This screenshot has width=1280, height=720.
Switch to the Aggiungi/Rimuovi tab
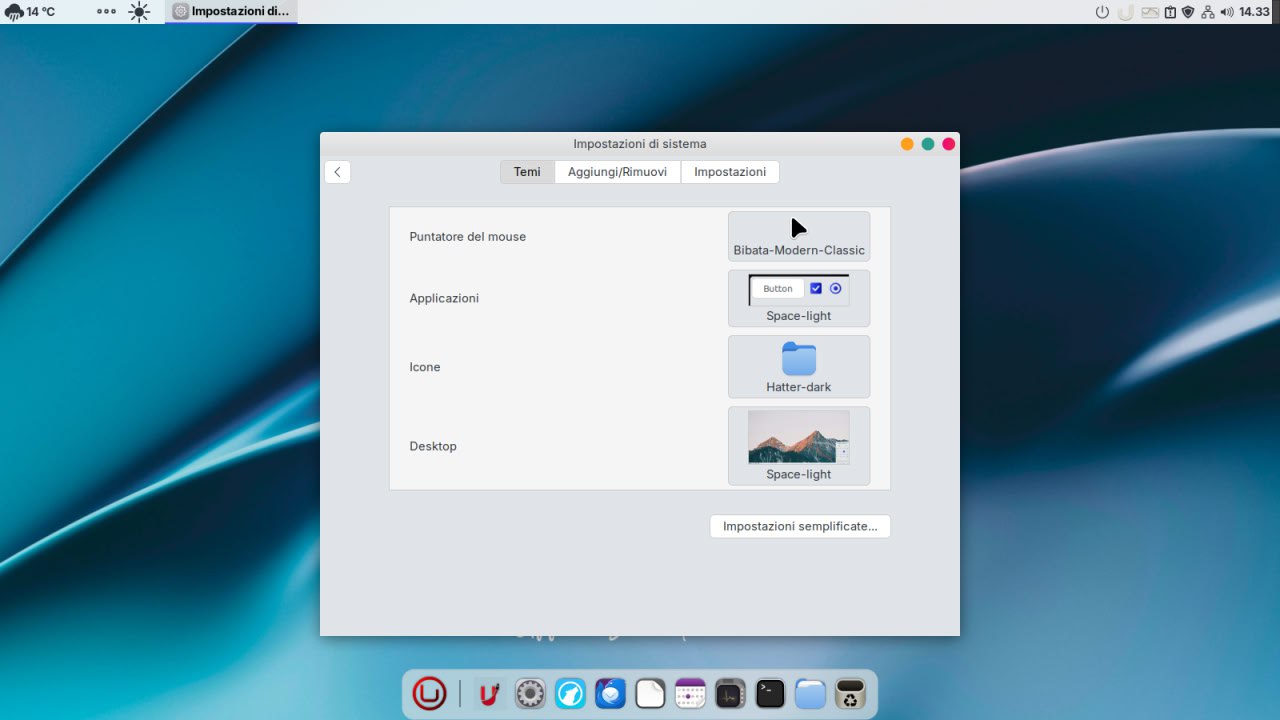point(617,172)
